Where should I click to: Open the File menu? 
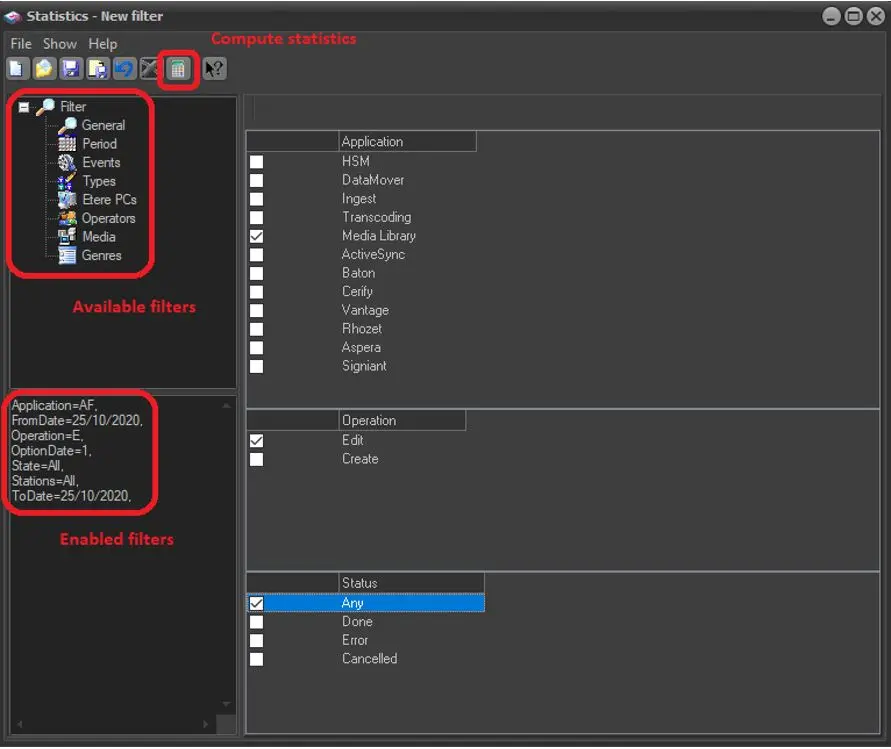click(x=21, y=44)
